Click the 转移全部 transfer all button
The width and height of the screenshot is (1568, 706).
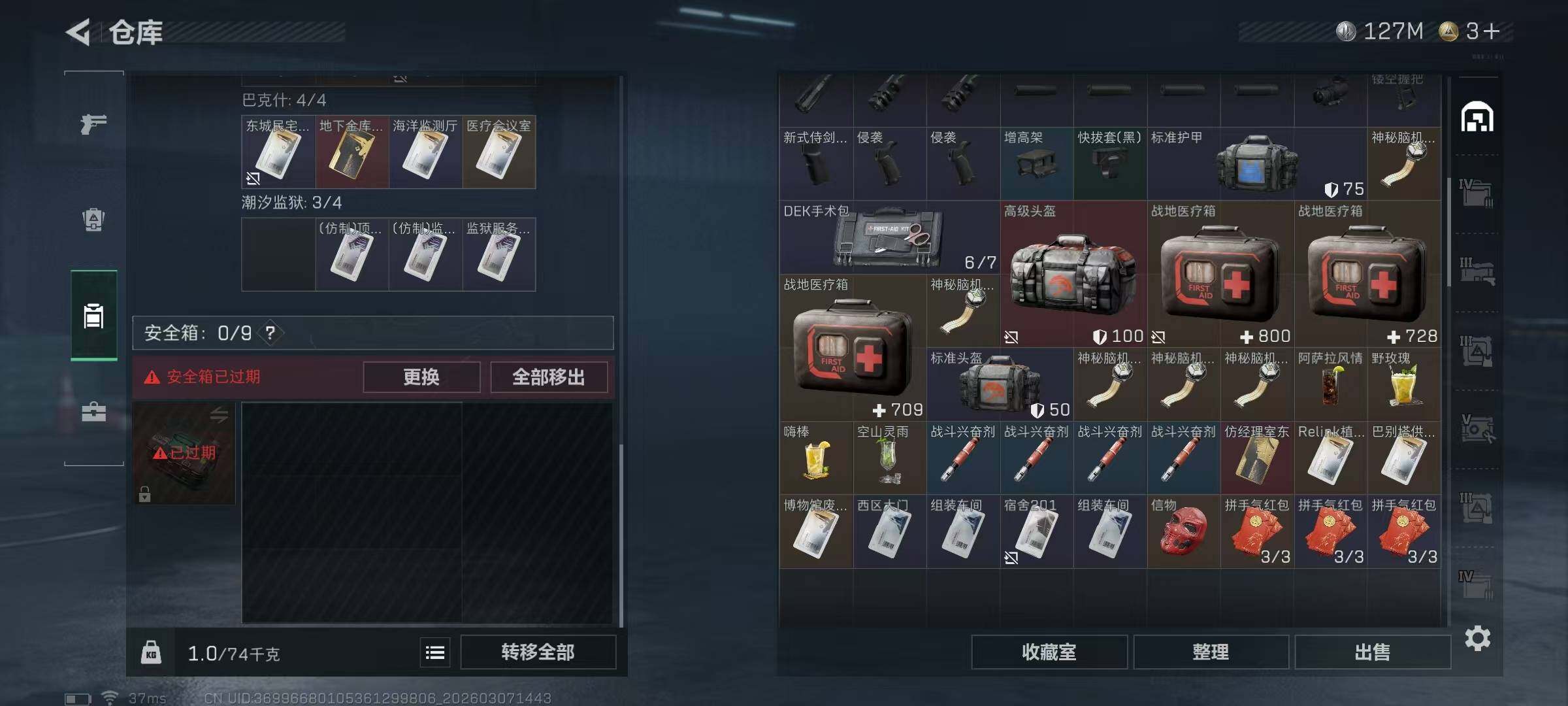pos(538,652)
